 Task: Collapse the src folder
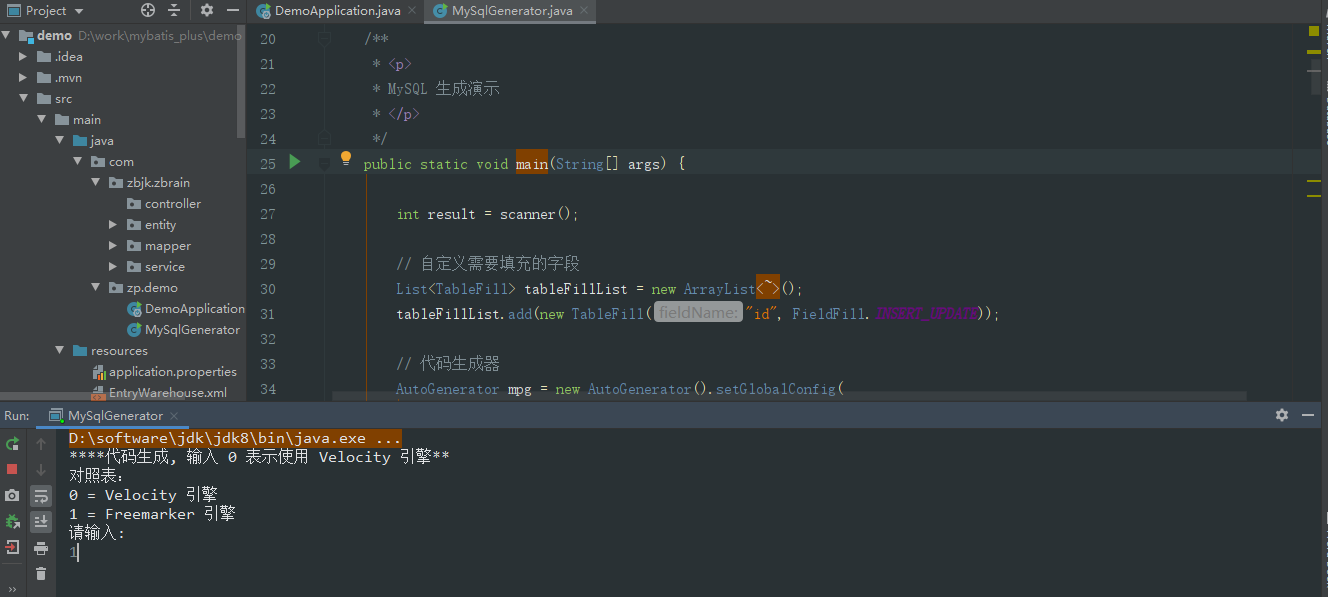23,98
